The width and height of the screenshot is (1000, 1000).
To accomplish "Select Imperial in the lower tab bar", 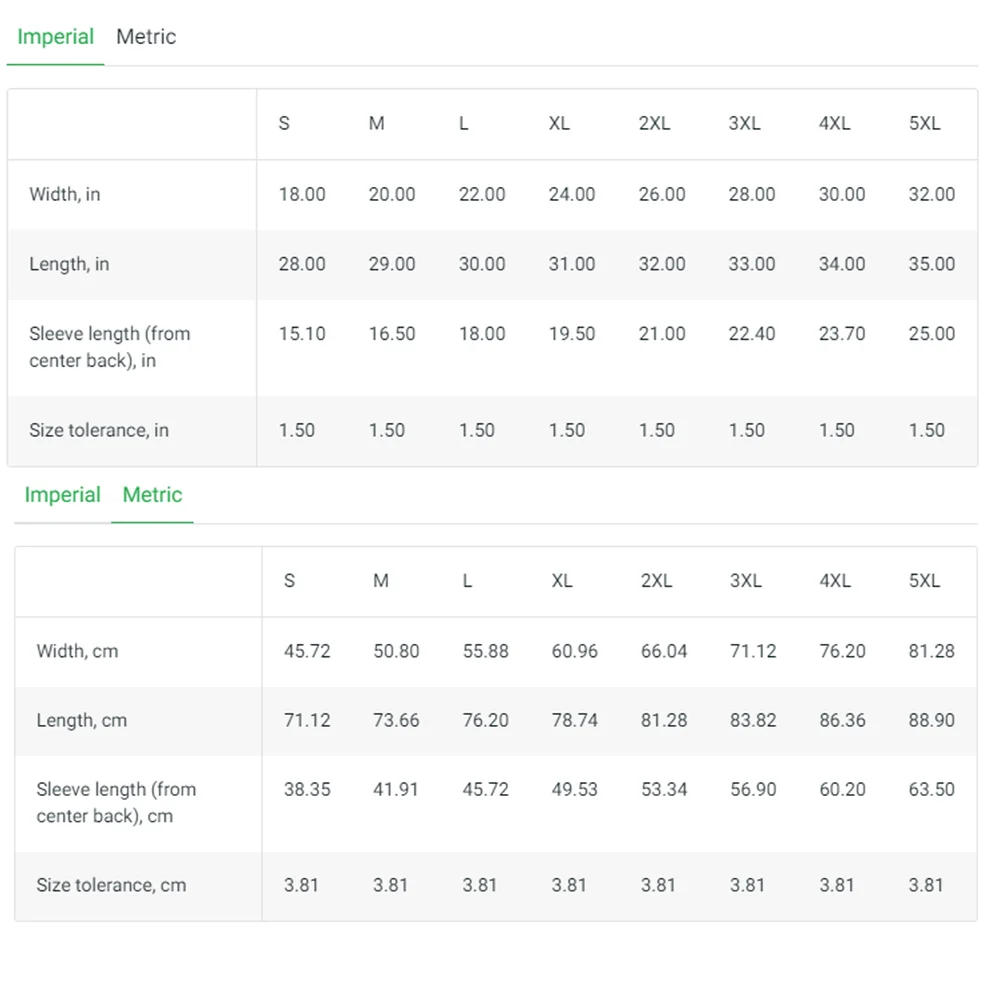I will tap(62, 495).
